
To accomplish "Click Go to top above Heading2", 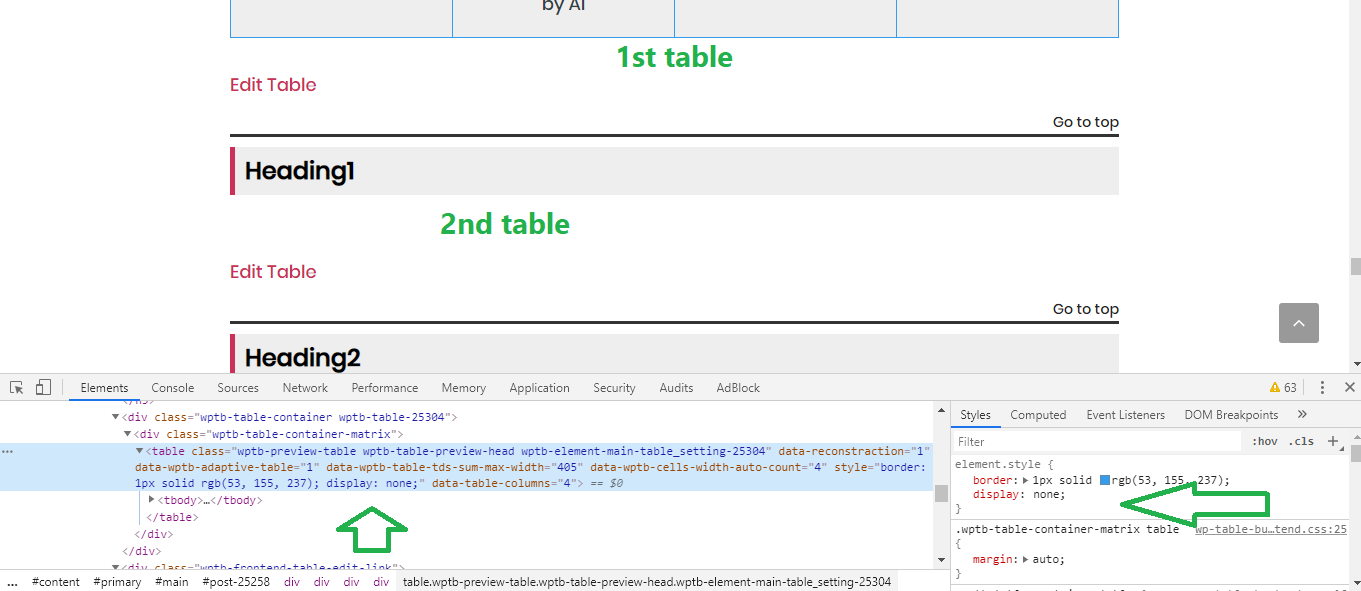I will (x=1085, y=309).
